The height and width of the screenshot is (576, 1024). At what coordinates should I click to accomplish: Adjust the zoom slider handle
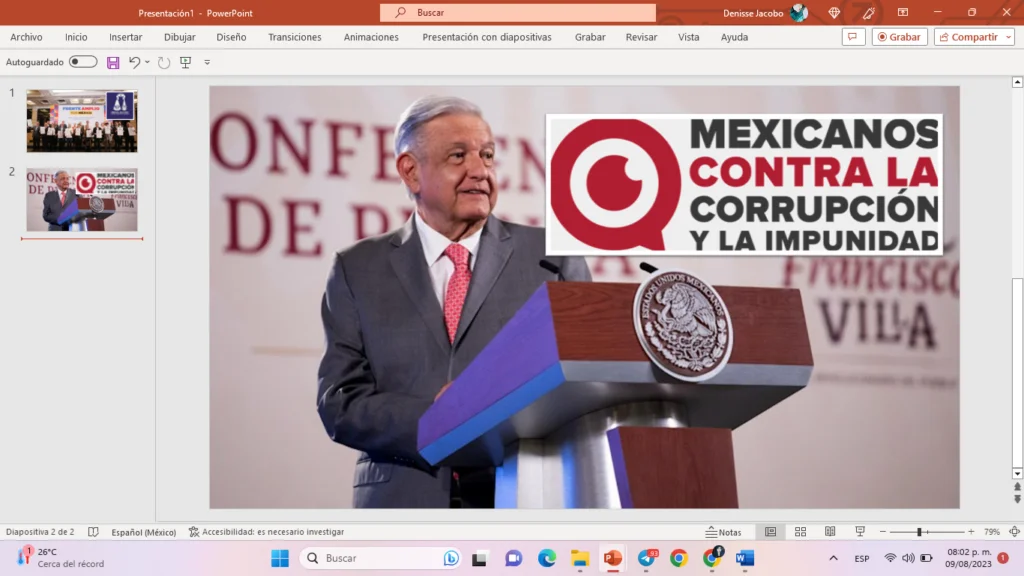click(x=919, y=532)
